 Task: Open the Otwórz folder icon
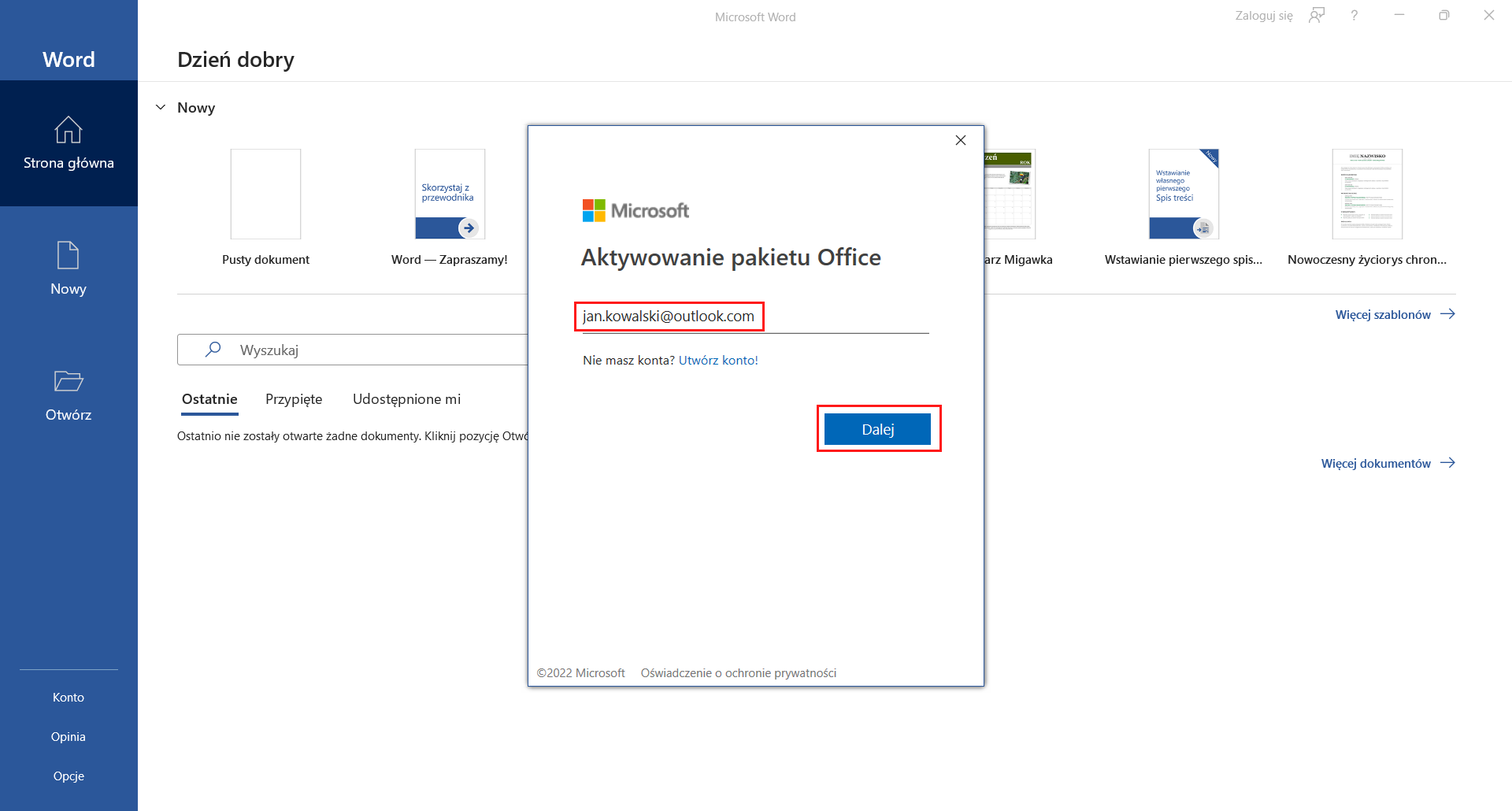pyautogui.click(x=69, y=381)
